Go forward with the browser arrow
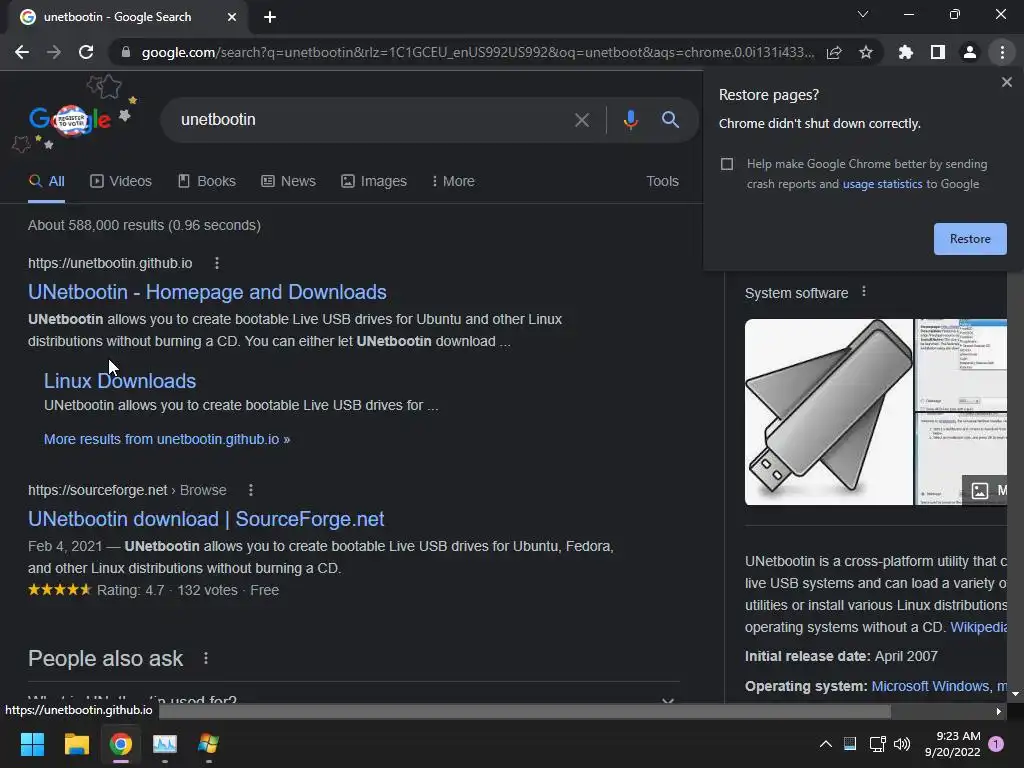Image resolution: width=1024 pixels, height=768 pixels. click(54, 52)
